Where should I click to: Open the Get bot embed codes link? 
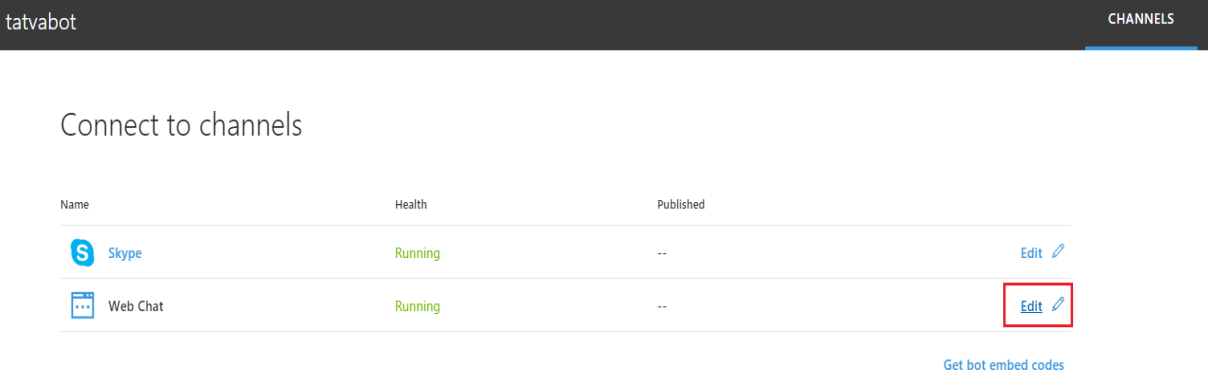(1004, 365)
